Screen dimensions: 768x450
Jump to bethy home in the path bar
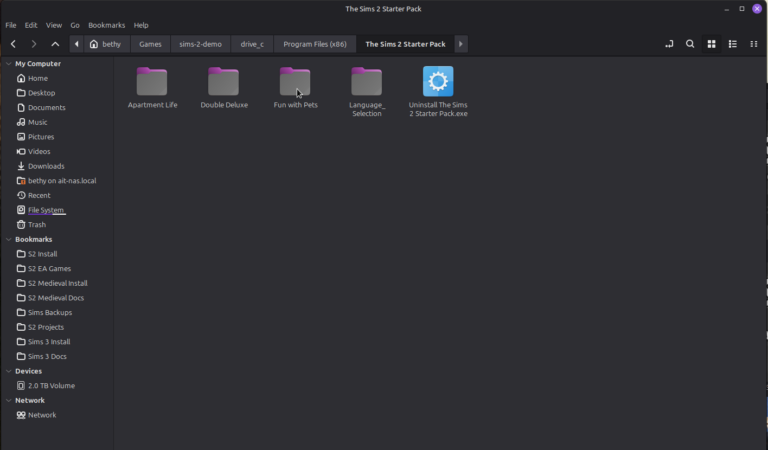(106, 44)
